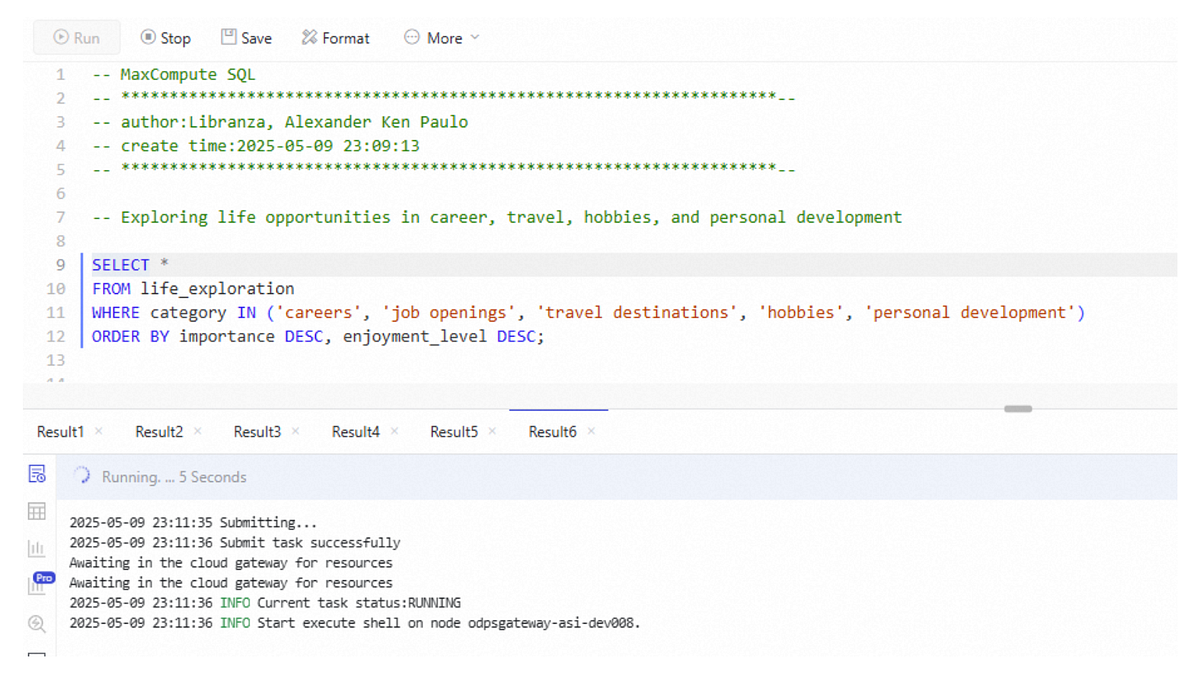This screenshot has height=690, width=1200.
Task: Save the SQL script
Action: [246, 38]
